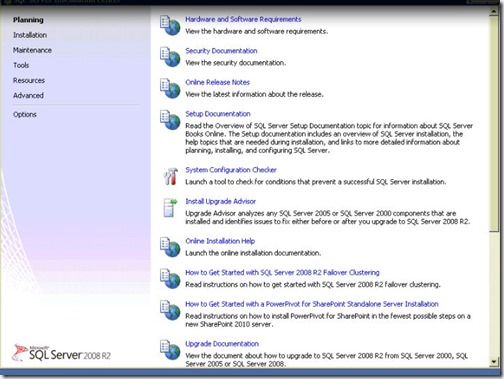Viewport: 504px width, 379px height.
Task: Click the System Configuration Checker tools icon
Action: click(x=171, y=176)
